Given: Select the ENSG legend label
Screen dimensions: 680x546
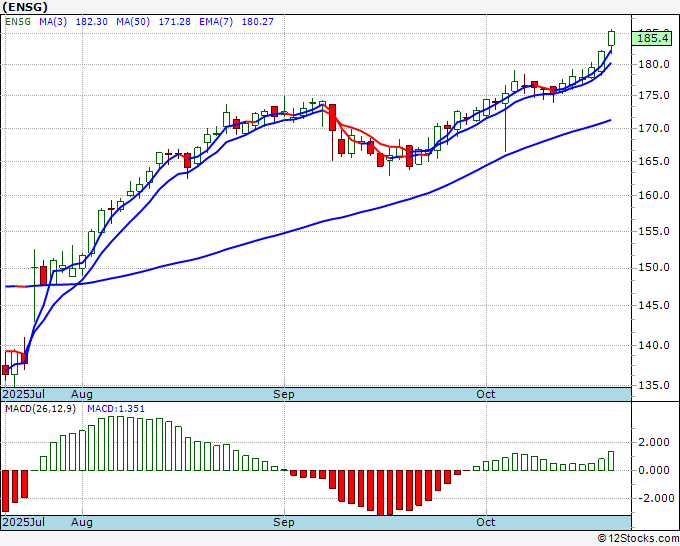Looking at the screenshot, I should coord(18,21).
